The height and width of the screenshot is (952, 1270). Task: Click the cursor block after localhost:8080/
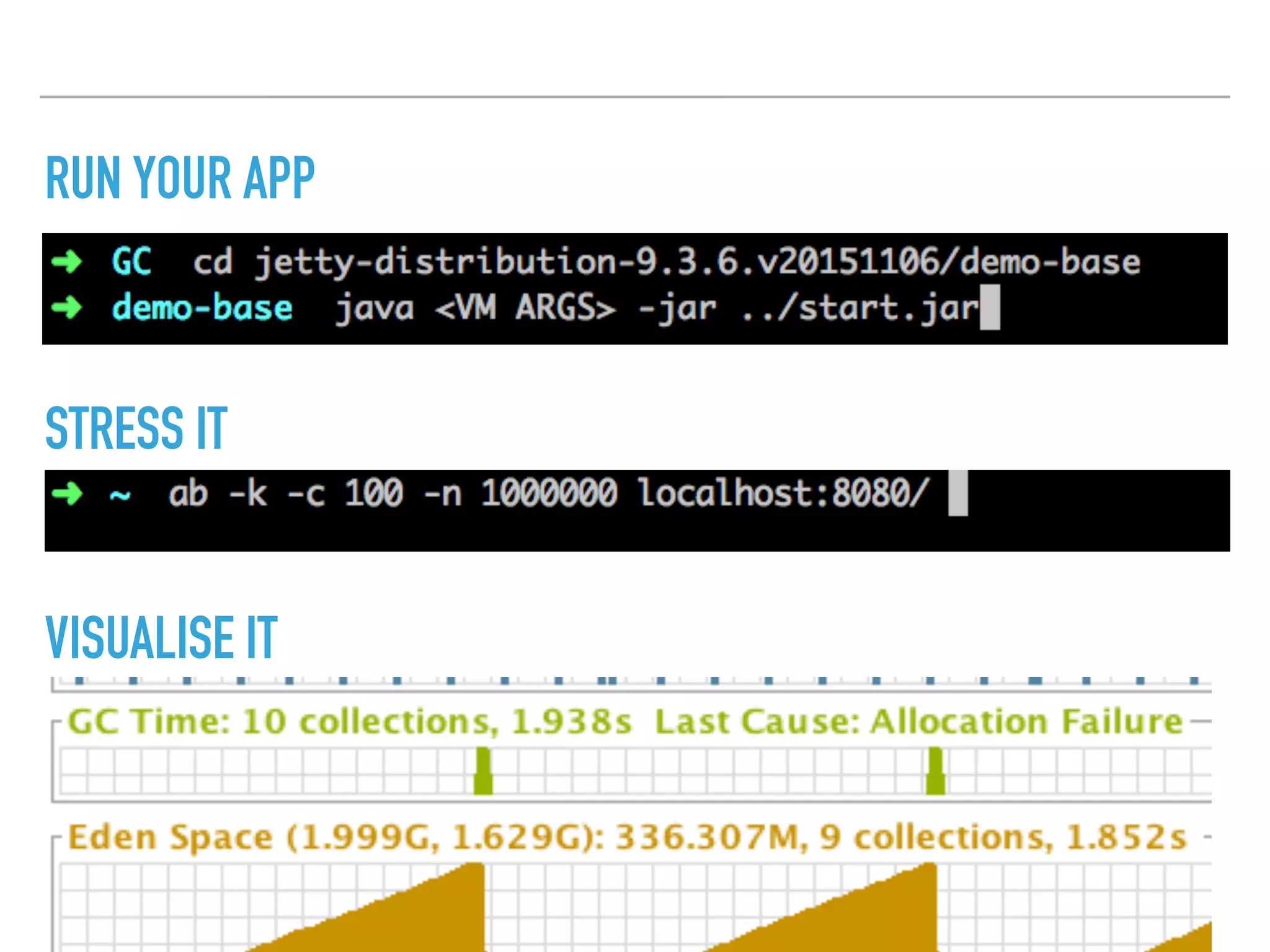tap(958, 493)
